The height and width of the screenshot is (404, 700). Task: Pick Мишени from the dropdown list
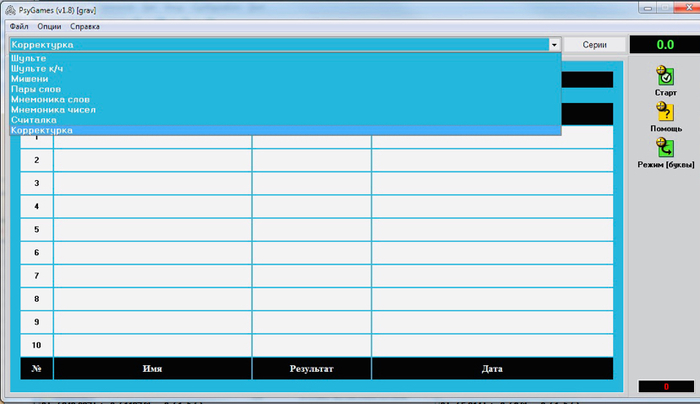30,79
